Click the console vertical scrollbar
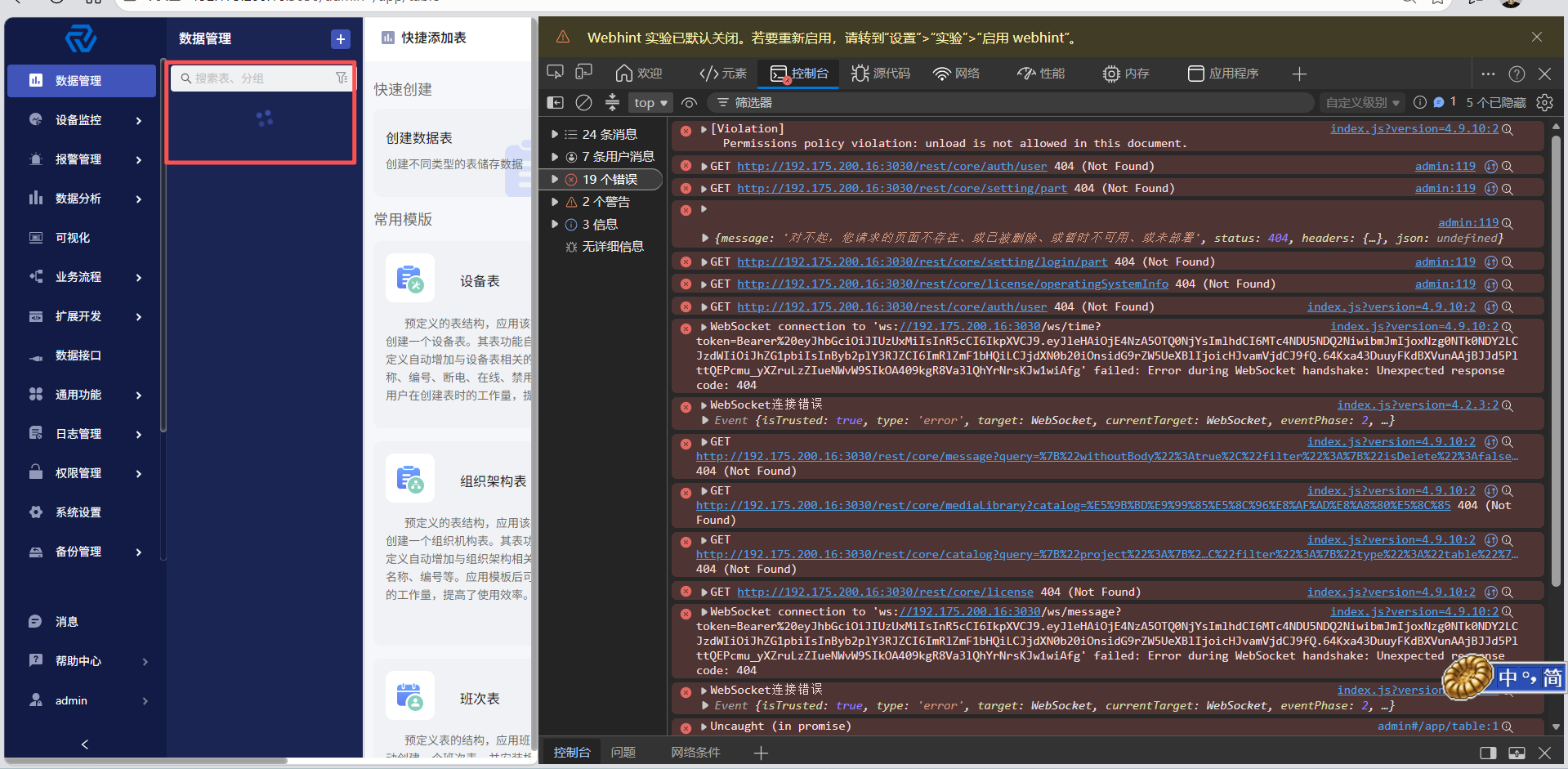The height and width of the screenshot is (769, 1568). (1556, 360)
